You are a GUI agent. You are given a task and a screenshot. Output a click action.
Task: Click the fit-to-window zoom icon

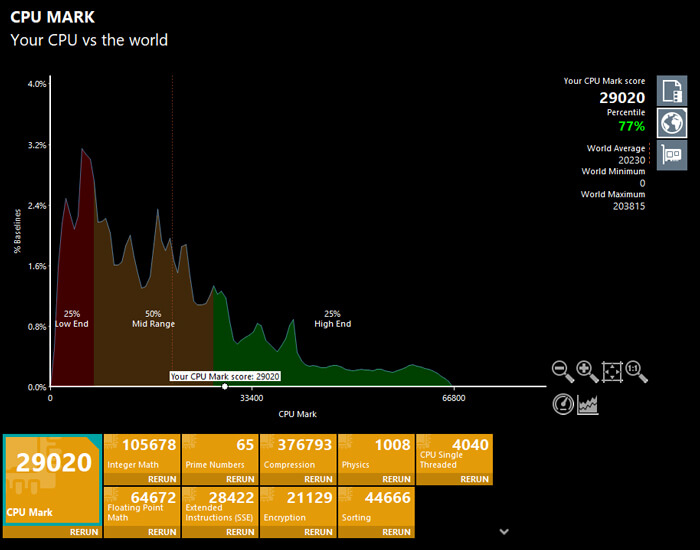pyautogui.click(x=612, y=372)
